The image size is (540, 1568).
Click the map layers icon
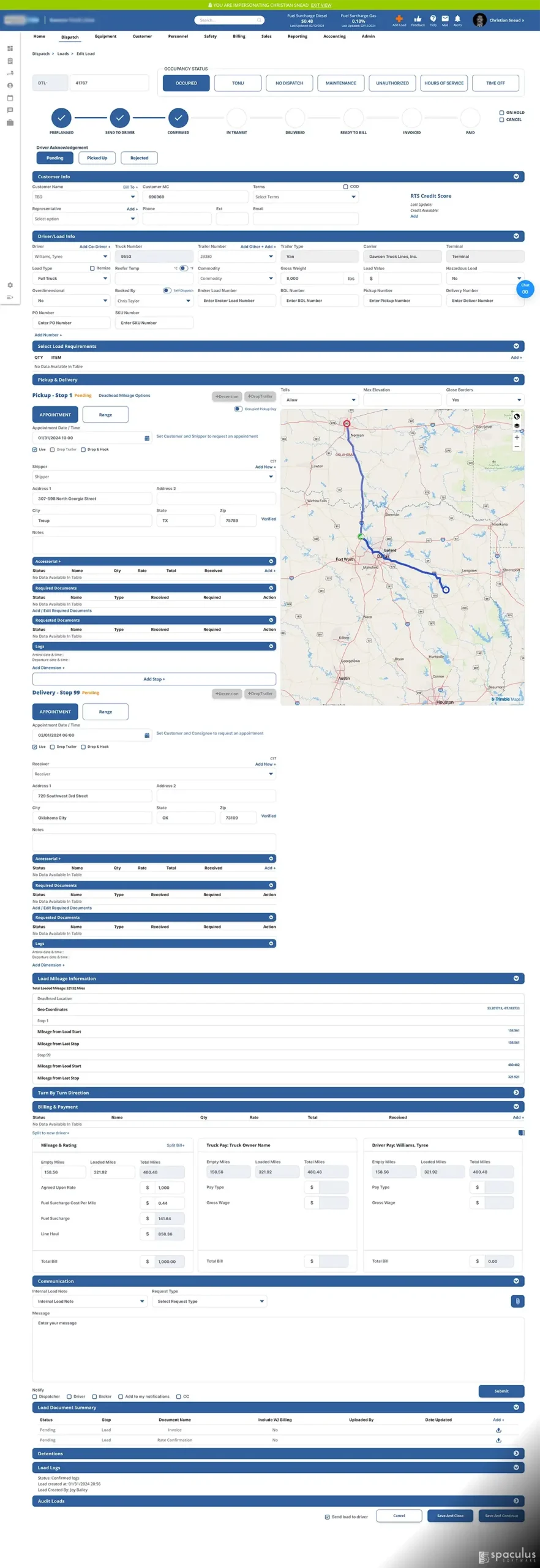[517, 426]
